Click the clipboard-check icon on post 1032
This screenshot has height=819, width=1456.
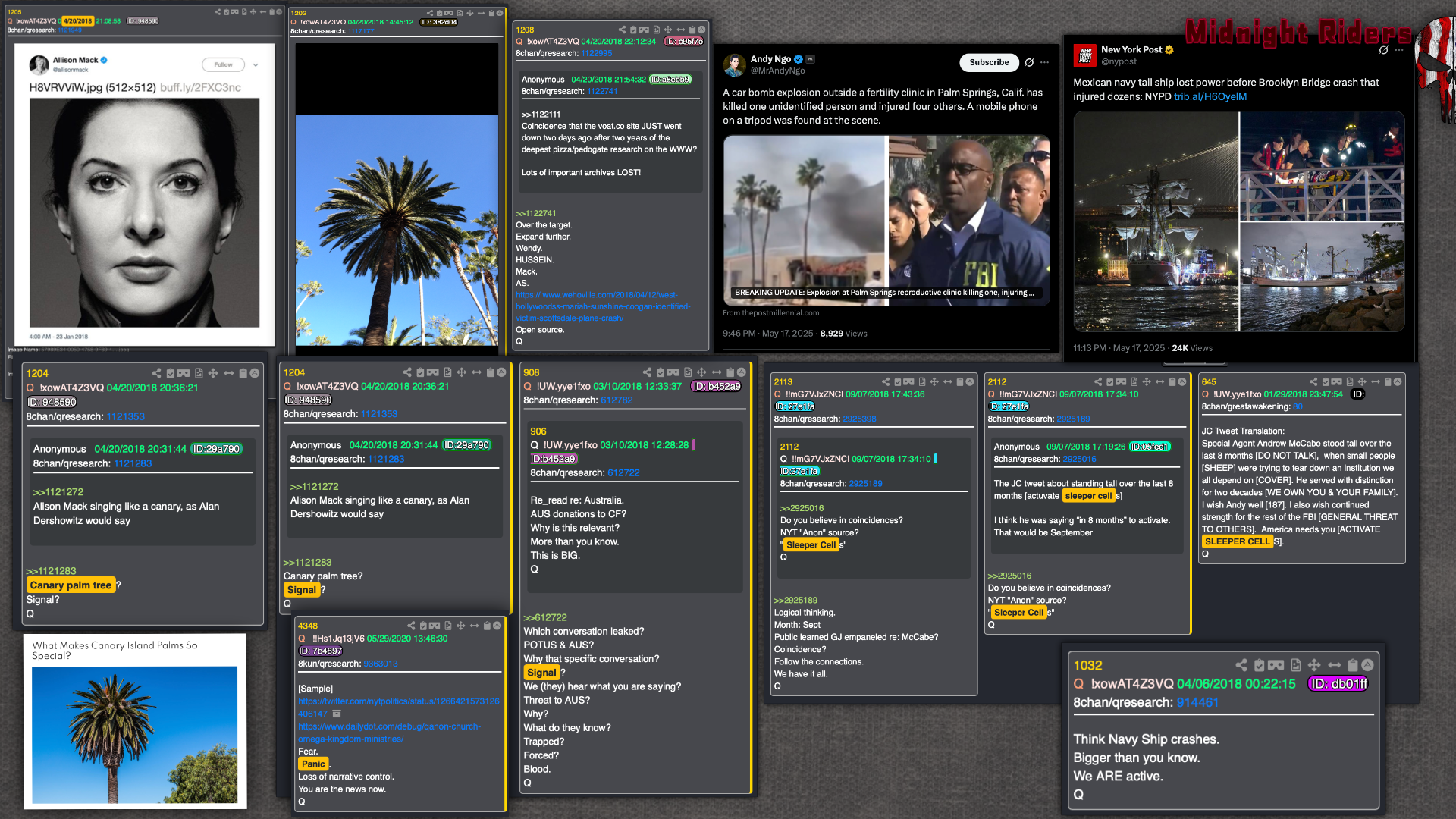(x=1260, y=665)
